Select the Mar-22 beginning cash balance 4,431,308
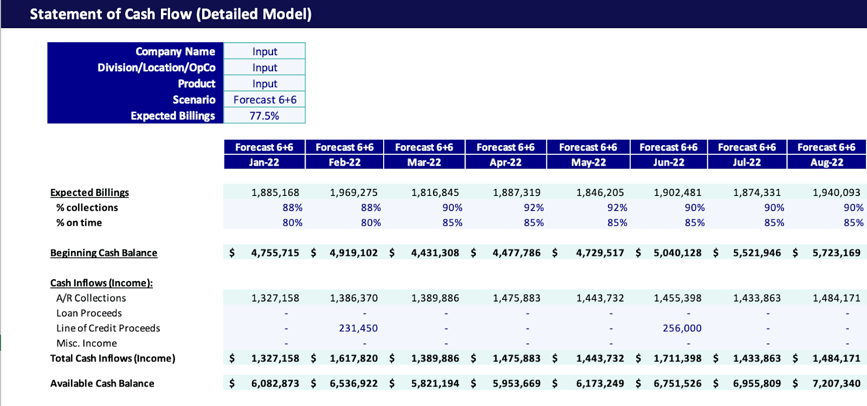This screenshot has height=406, width=867. [x=434, y=253]
